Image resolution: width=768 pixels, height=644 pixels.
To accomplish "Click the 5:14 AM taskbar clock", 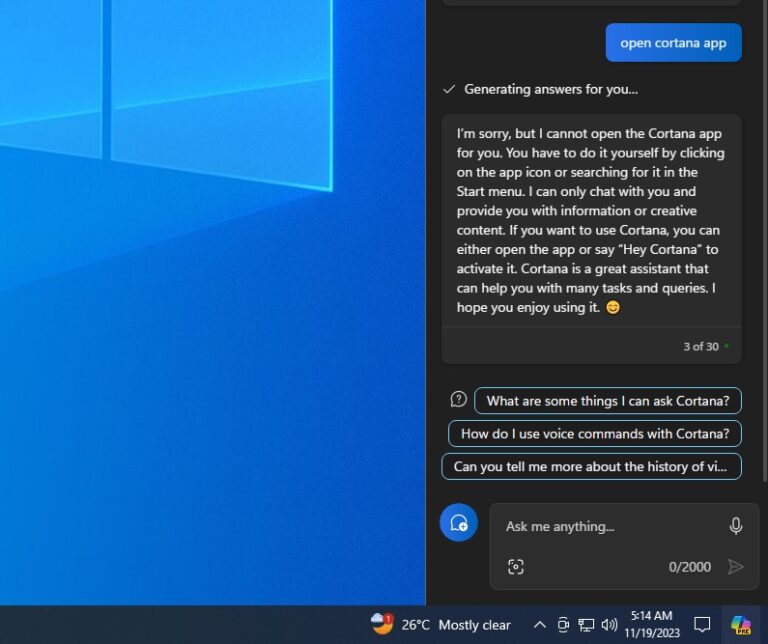I will tap(651, 624).
